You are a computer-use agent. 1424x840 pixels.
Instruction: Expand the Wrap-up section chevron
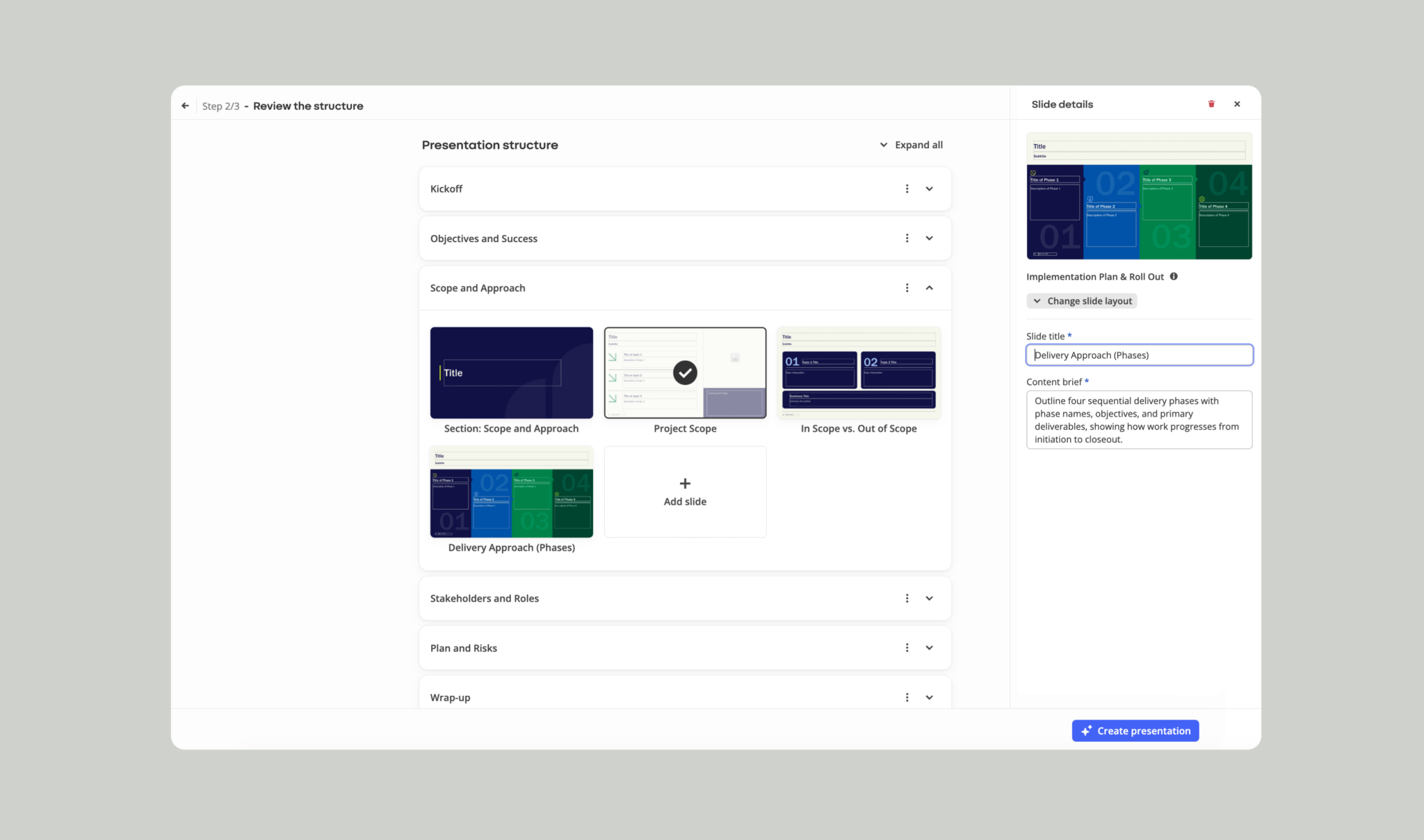pyautogui.click(x=929, y=697)
